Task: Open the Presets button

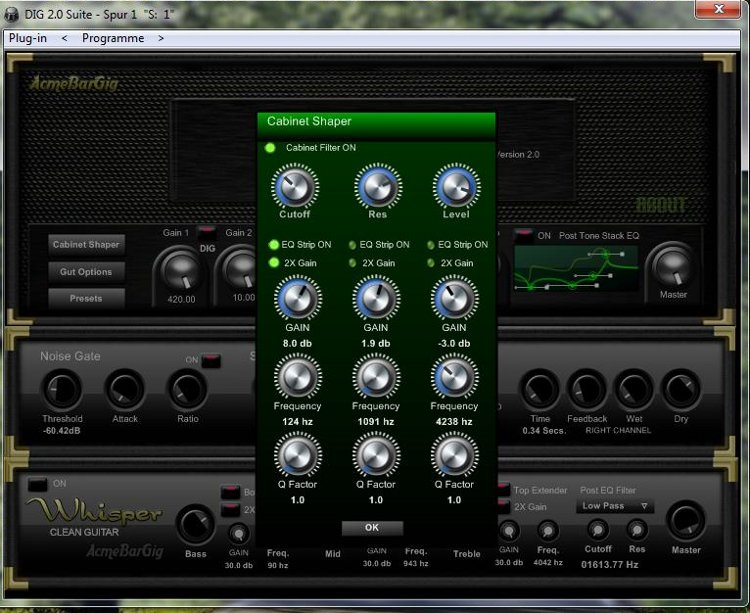Action: point(86,298)
